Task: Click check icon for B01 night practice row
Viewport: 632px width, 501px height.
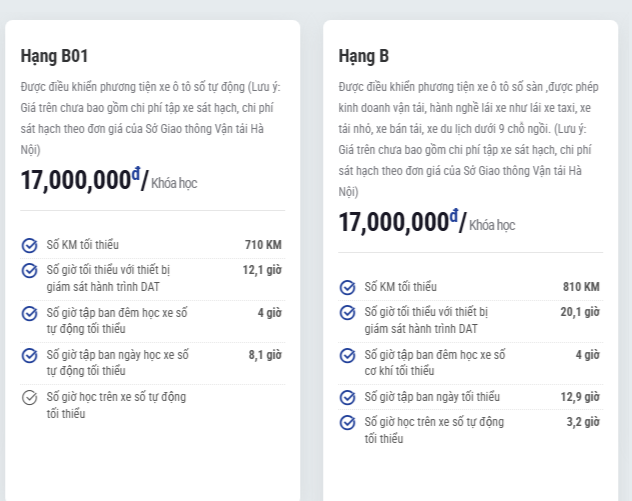Action: tap(29, 313)
